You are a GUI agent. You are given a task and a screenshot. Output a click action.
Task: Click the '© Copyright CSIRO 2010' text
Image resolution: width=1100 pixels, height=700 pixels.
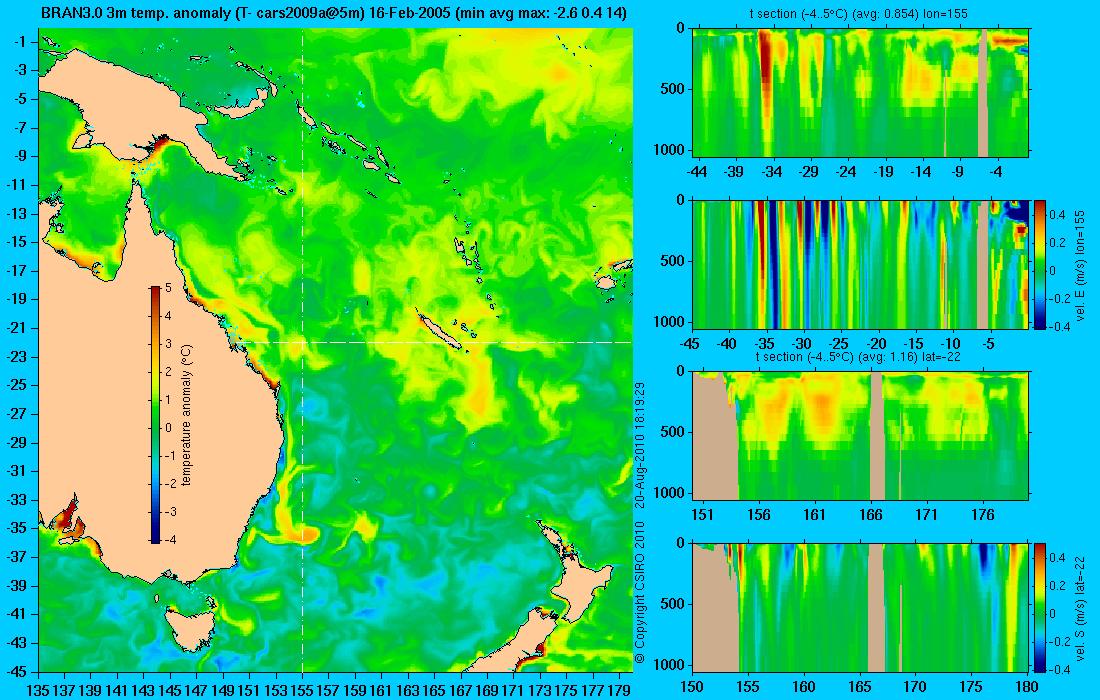(639, 594)
